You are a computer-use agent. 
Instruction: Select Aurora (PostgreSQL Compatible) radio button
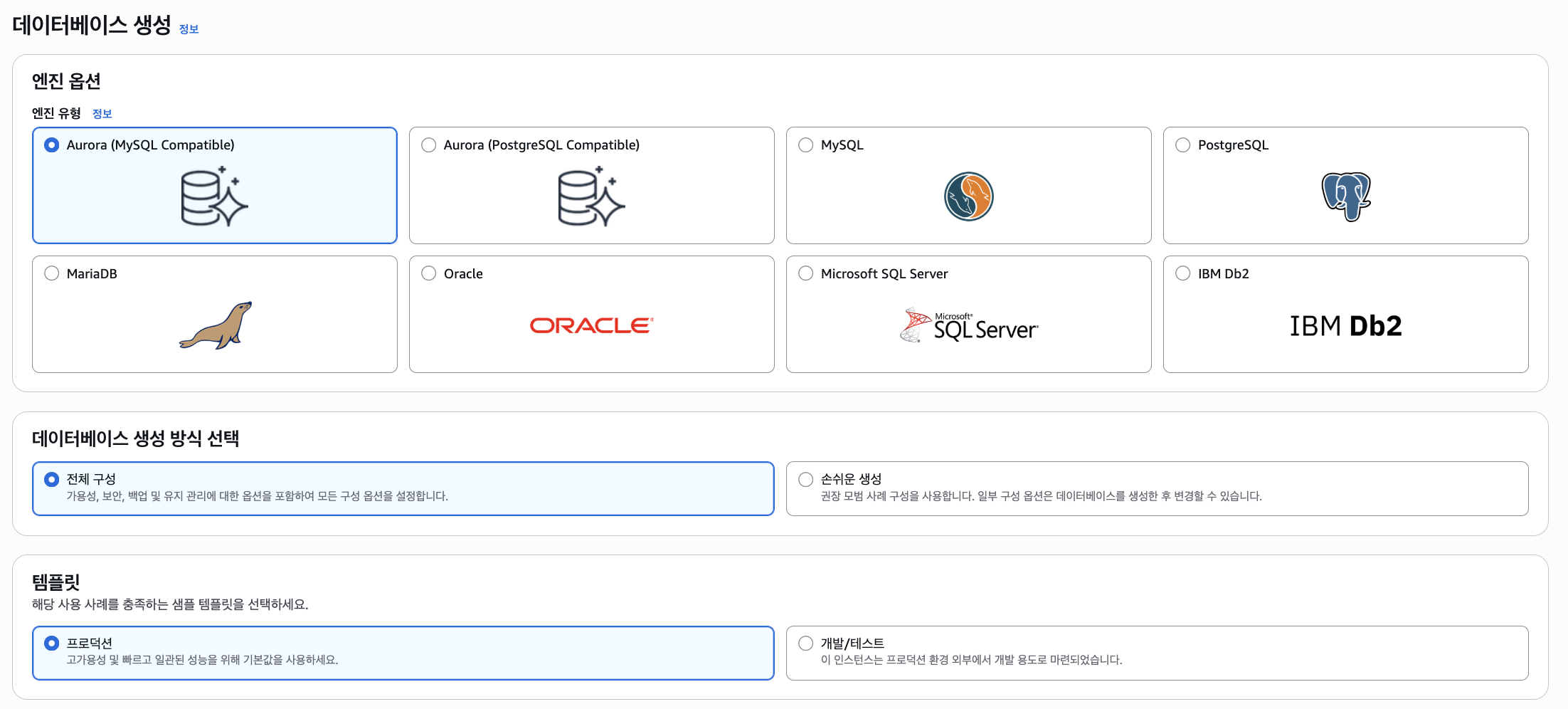[429, 145]
